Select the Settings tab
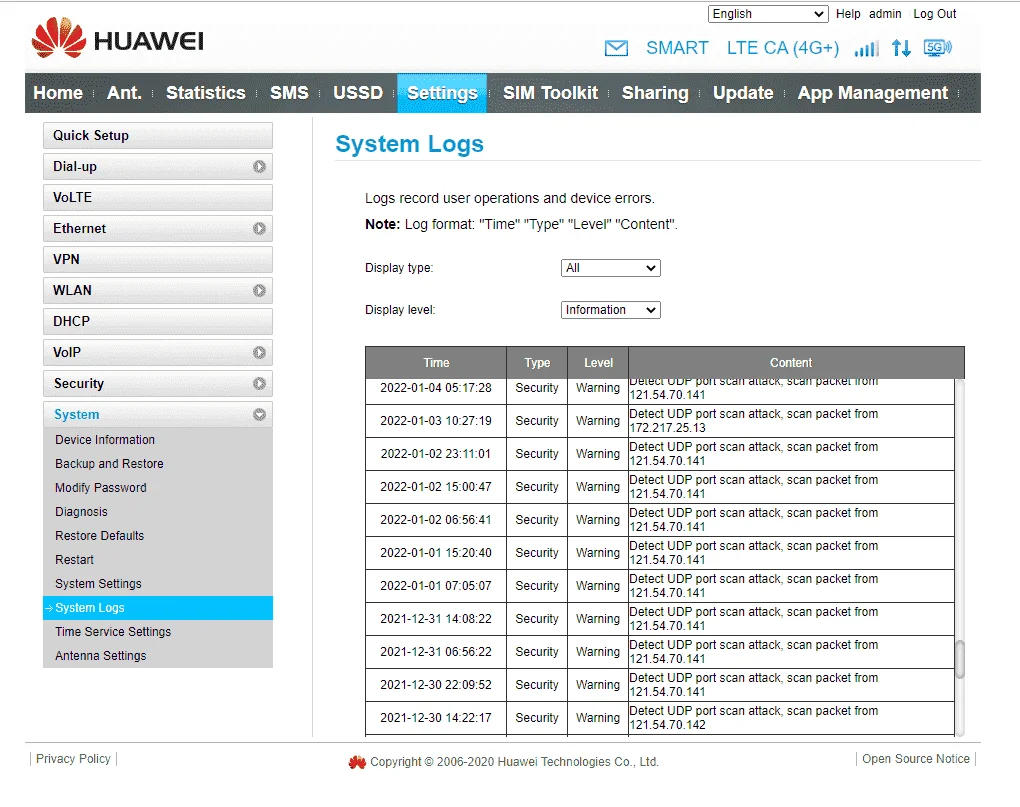 [x=442, y=93]
